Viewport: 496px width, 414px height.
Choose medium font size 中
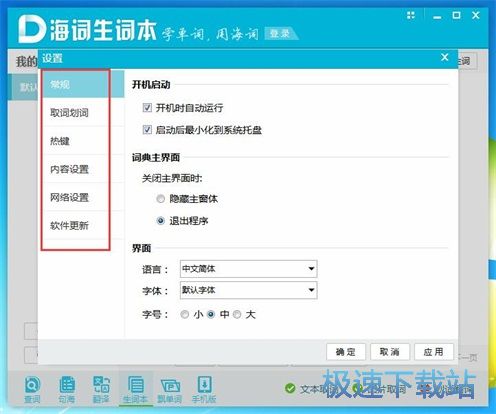point(211,314)
